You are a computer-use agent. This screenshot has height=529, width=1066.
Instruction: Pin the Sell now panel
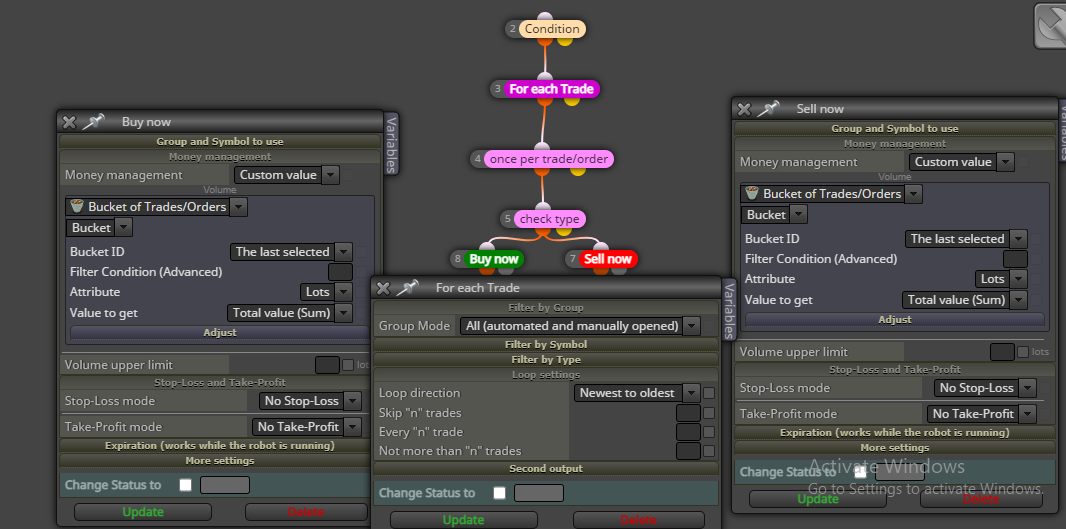[768, 109]
